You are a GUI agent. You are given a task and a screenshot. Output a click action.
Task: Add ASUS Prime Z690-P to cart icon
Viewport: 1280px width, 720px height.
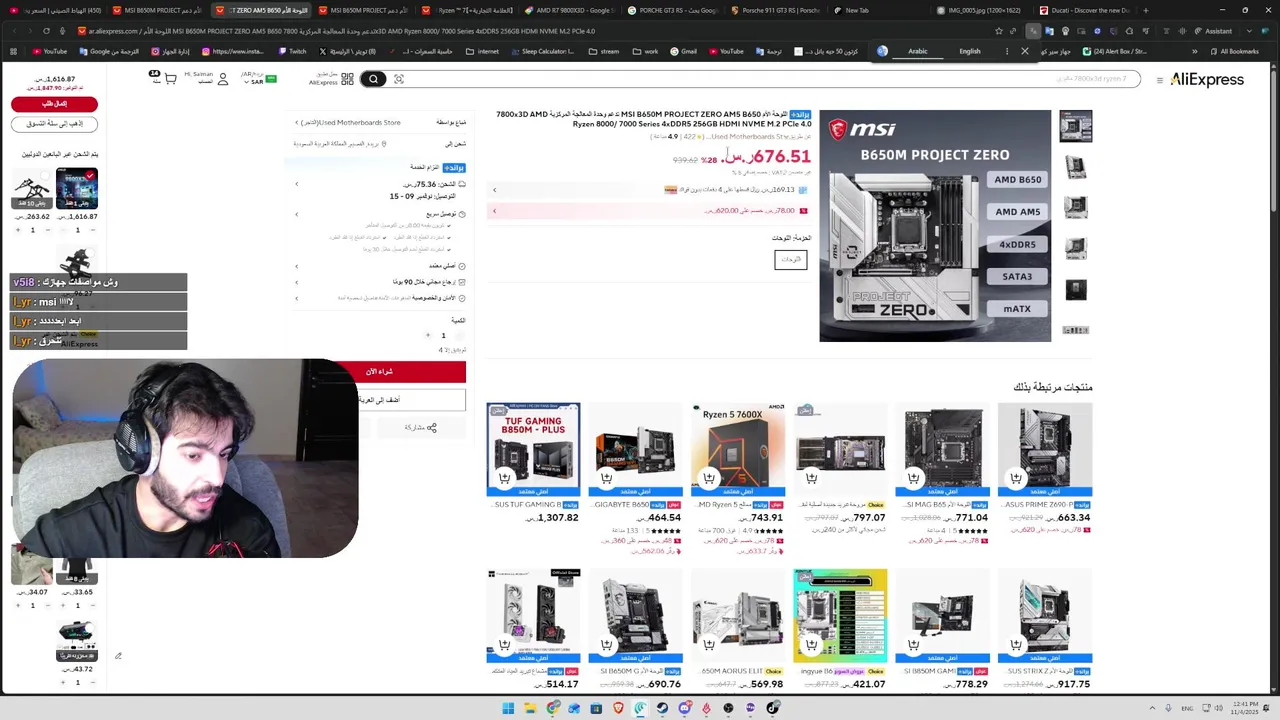(x=1015, y=478)
